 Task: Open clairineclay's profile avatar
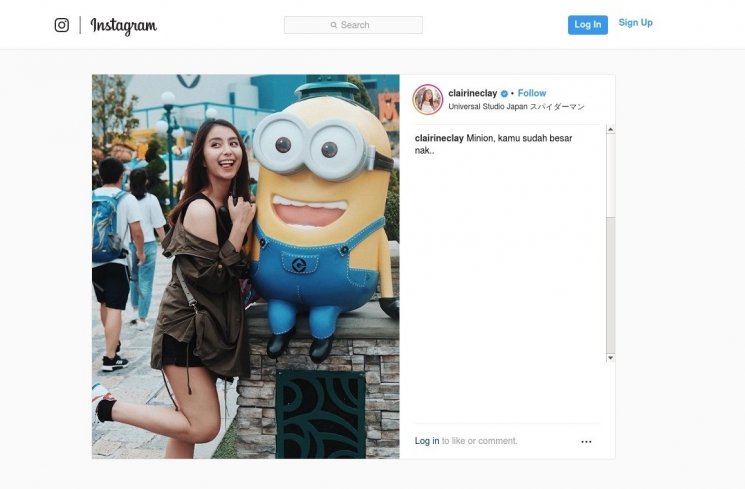[428, 99]
